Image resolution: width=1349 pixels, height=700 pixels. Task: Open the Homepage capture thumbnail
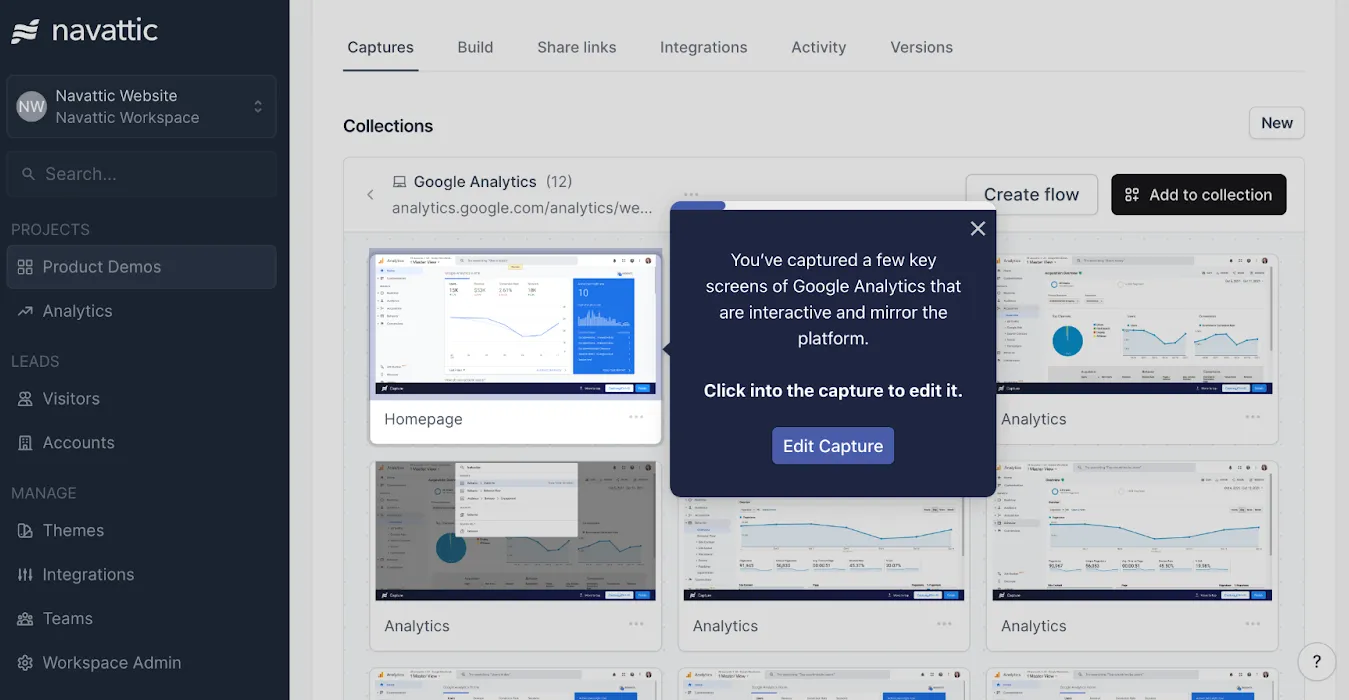coord(516,324)
